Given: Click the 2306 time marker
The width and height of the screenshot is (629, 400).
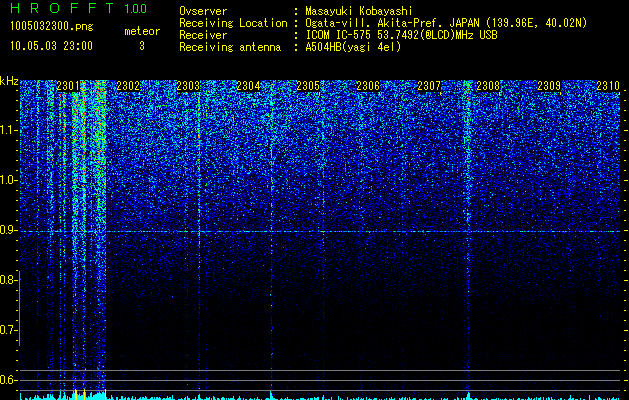Looking at the screenshot, I should point(368,86).
